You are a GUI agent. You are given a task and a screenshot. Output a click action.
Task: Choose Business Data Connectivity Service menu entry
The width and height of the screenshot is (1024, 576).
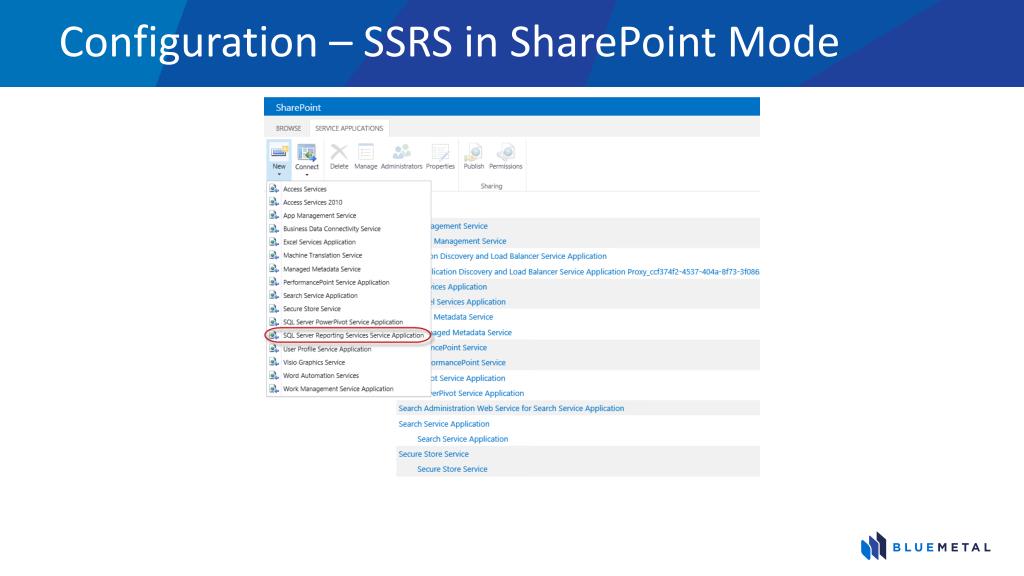(332, 229)
